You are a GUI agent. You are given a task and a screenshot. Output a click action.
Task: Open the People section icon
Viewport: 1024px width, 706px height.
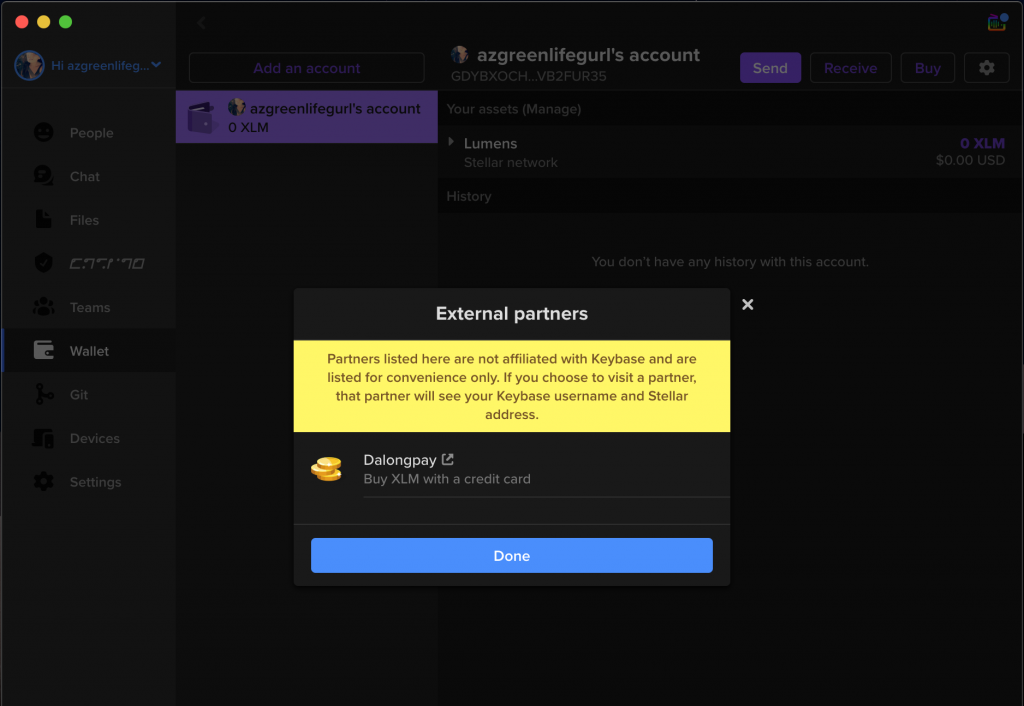click(x=44, y=133)
